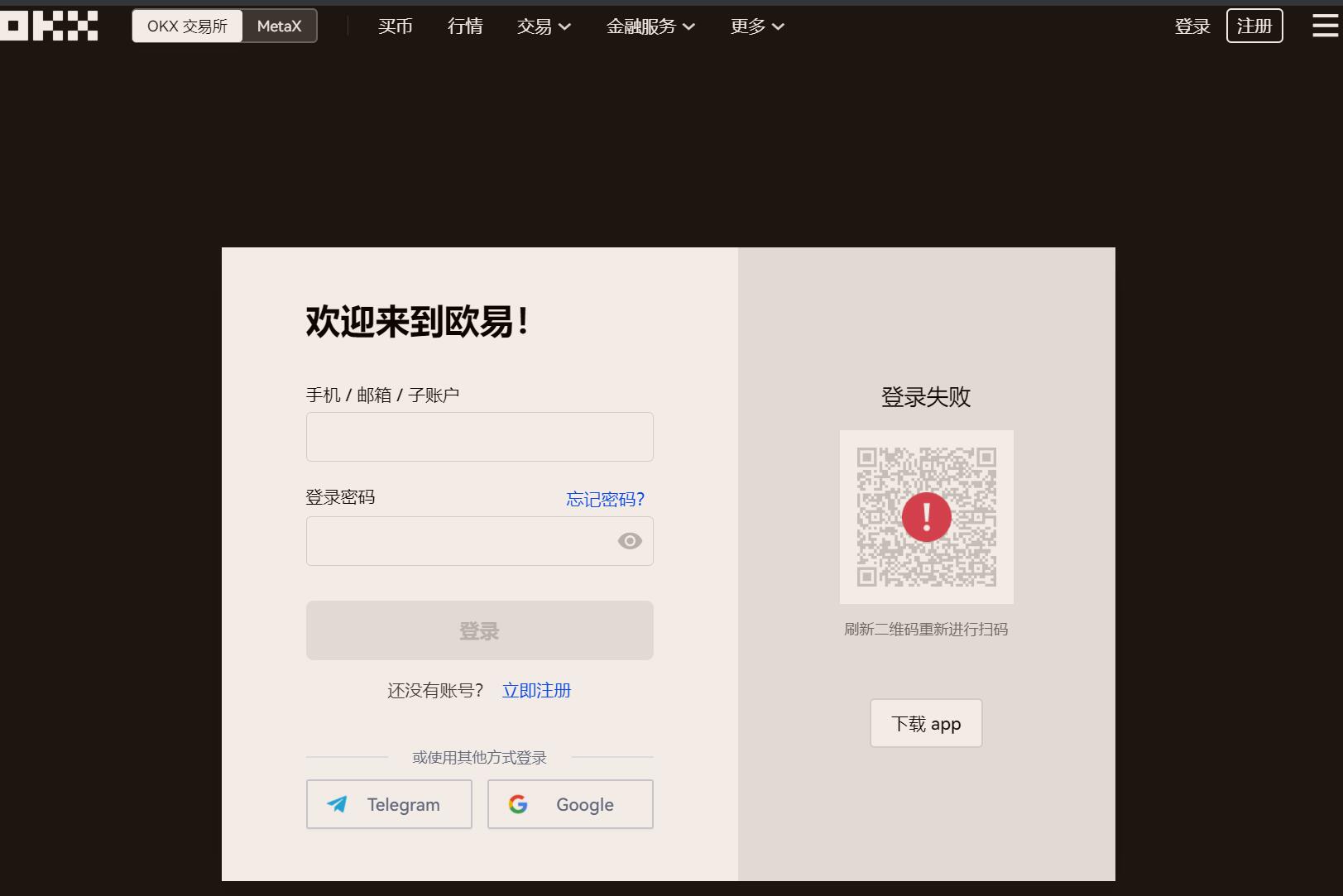Click the 登录 link in header
Viewport: 1343px width, 896px height.
pyautogui.click(x=1192, y=26)
